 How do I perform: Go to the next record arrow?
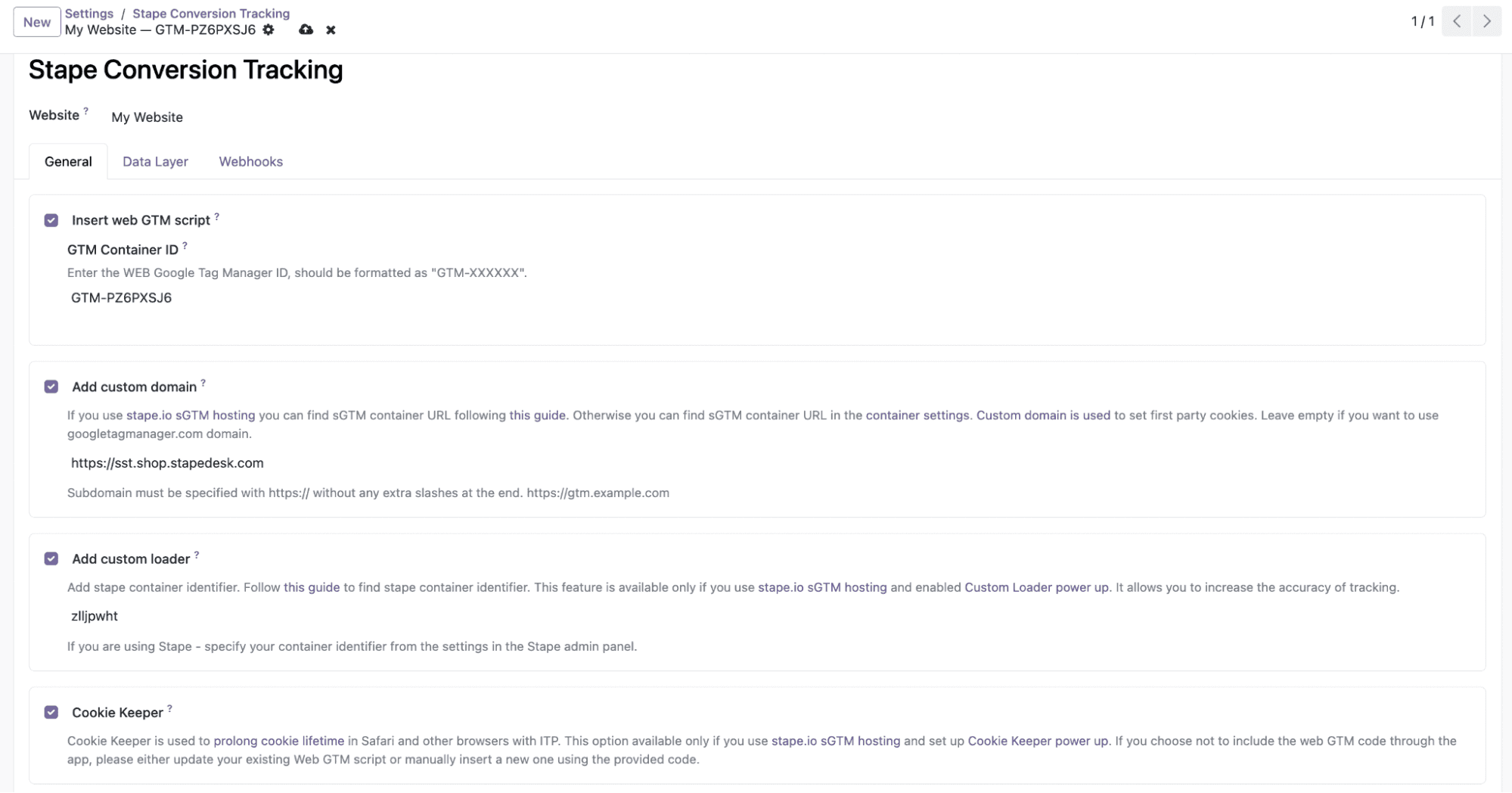1486,21
